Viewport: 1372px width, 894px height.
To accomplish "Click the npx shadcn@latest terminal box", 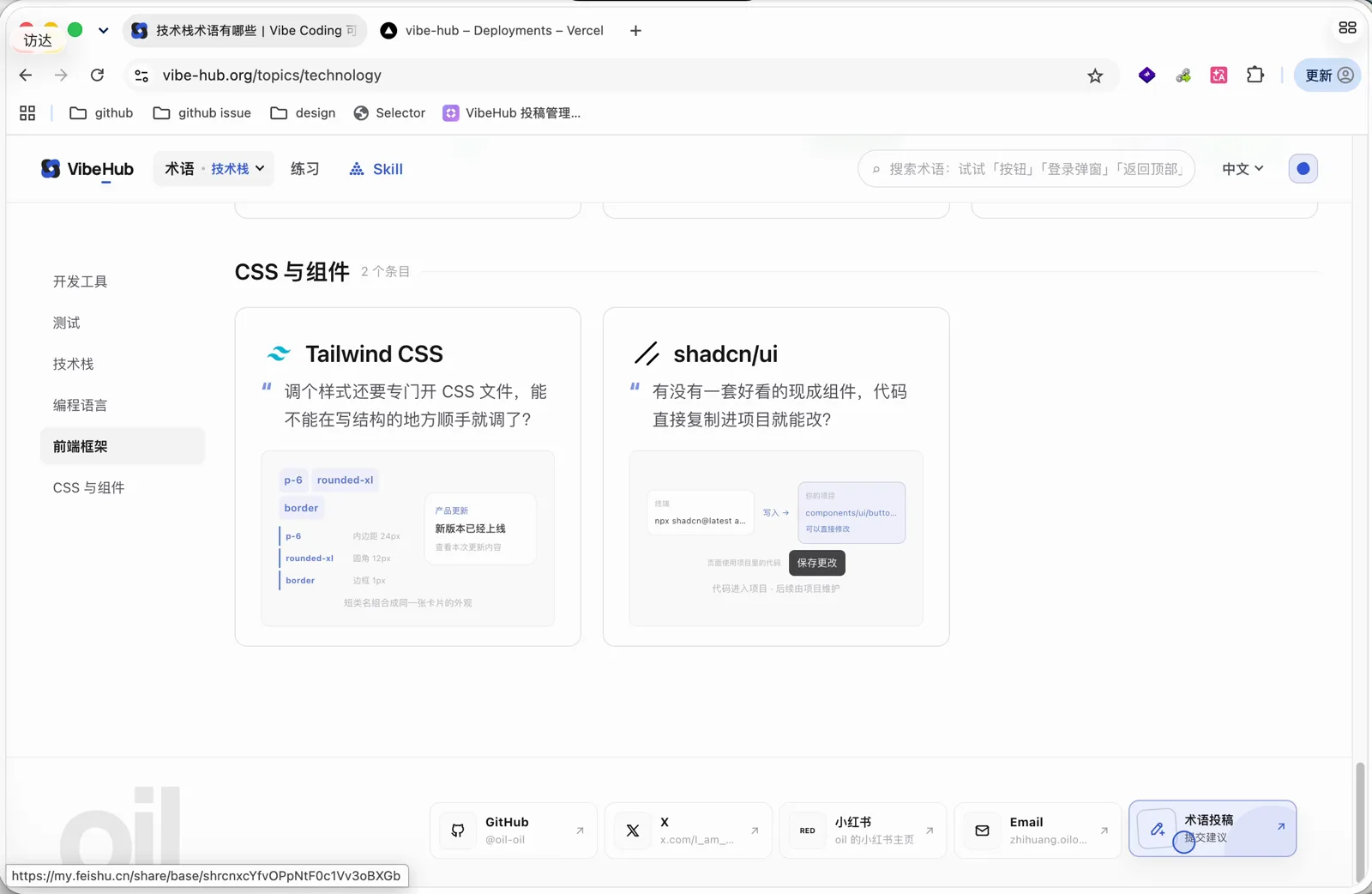I will tap(701, 512).
